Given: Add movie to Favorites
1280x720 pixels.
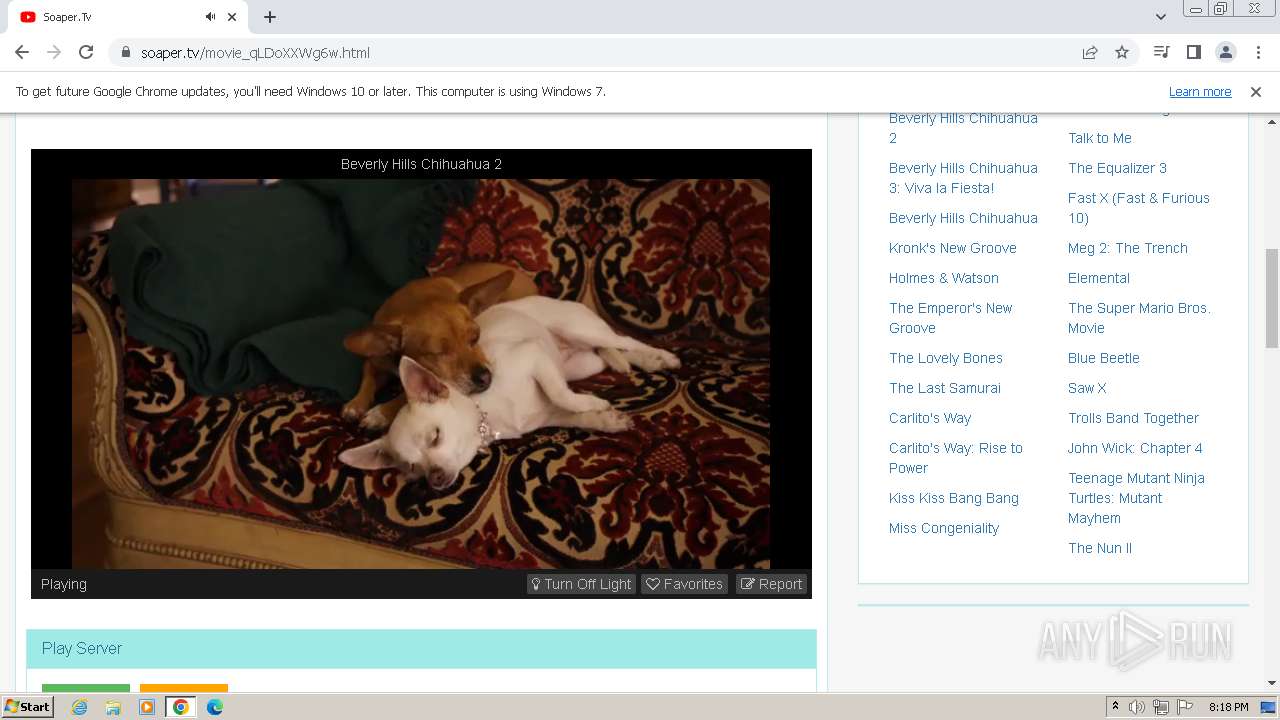Looking at the screenshot, I should [x=684, y=584].
